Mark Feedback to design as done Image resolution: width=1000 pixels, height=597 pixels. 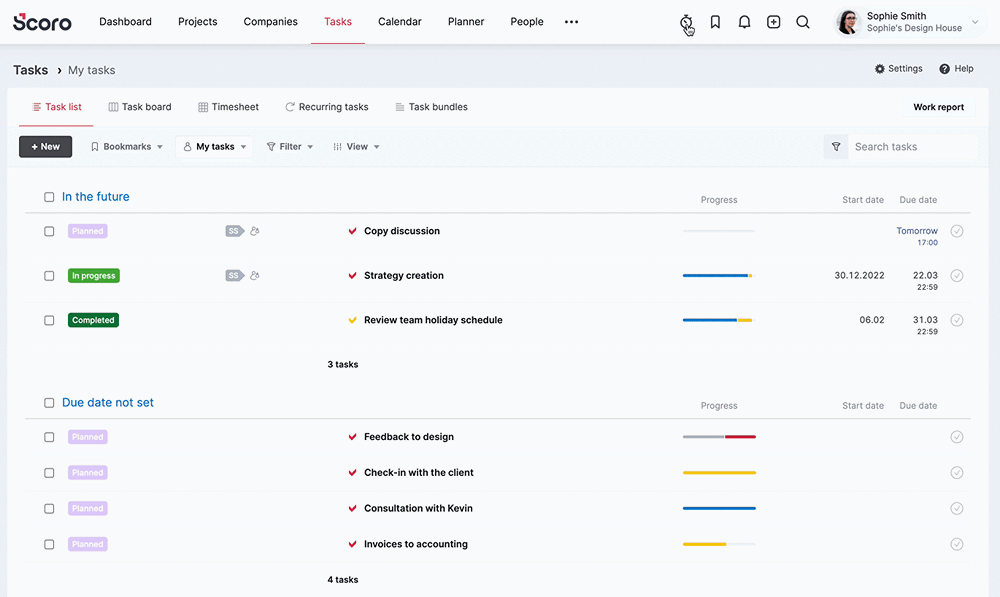click(957, 437)
